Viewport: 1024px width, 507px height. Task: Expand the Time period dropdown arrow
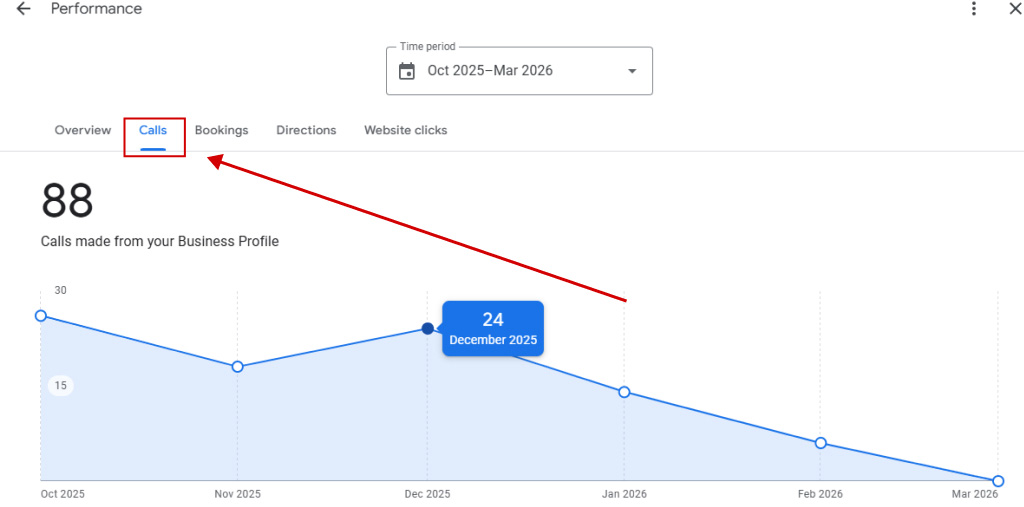tap(632, 71)
